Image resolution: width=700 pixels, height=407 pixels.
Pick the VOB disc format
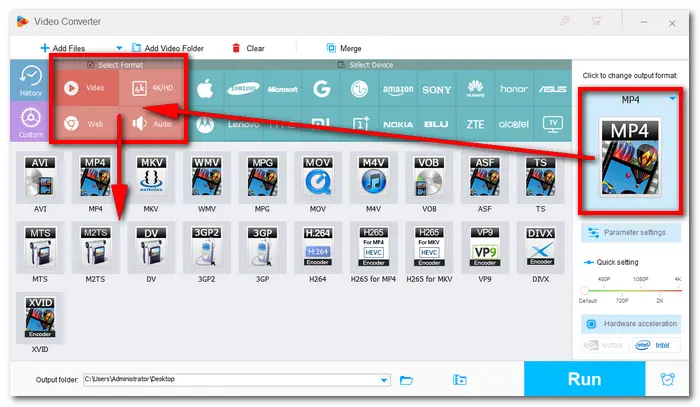[429, 177]
